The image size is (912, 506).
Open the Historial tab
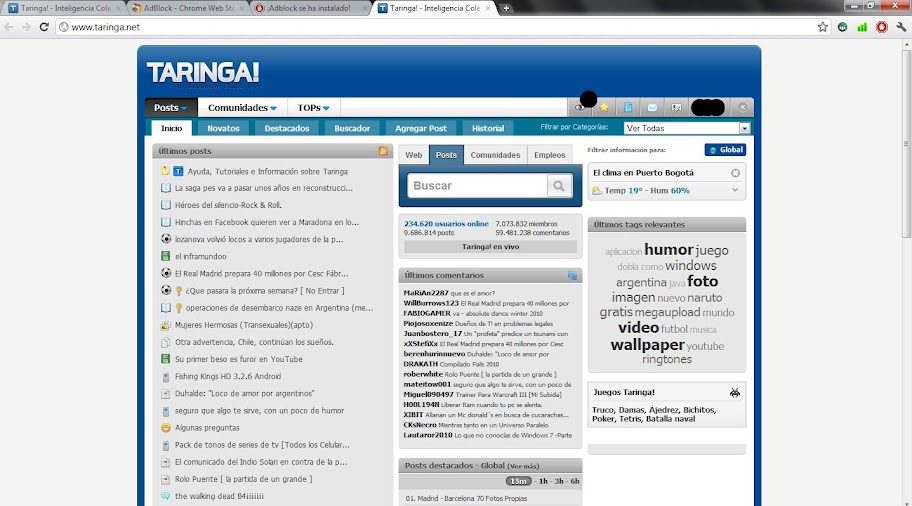(x=488, y=128)
